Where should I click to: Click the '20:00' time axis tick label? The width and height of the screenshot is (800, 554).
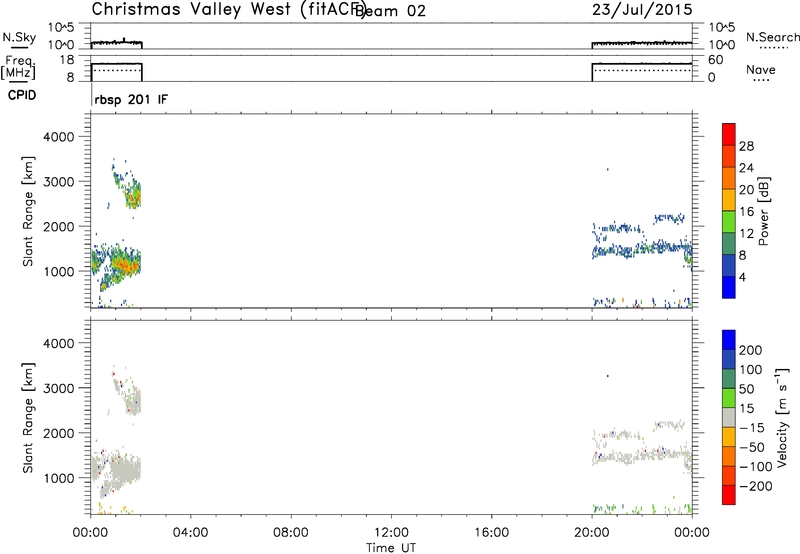pyautogui.click(x=592, y=533)
